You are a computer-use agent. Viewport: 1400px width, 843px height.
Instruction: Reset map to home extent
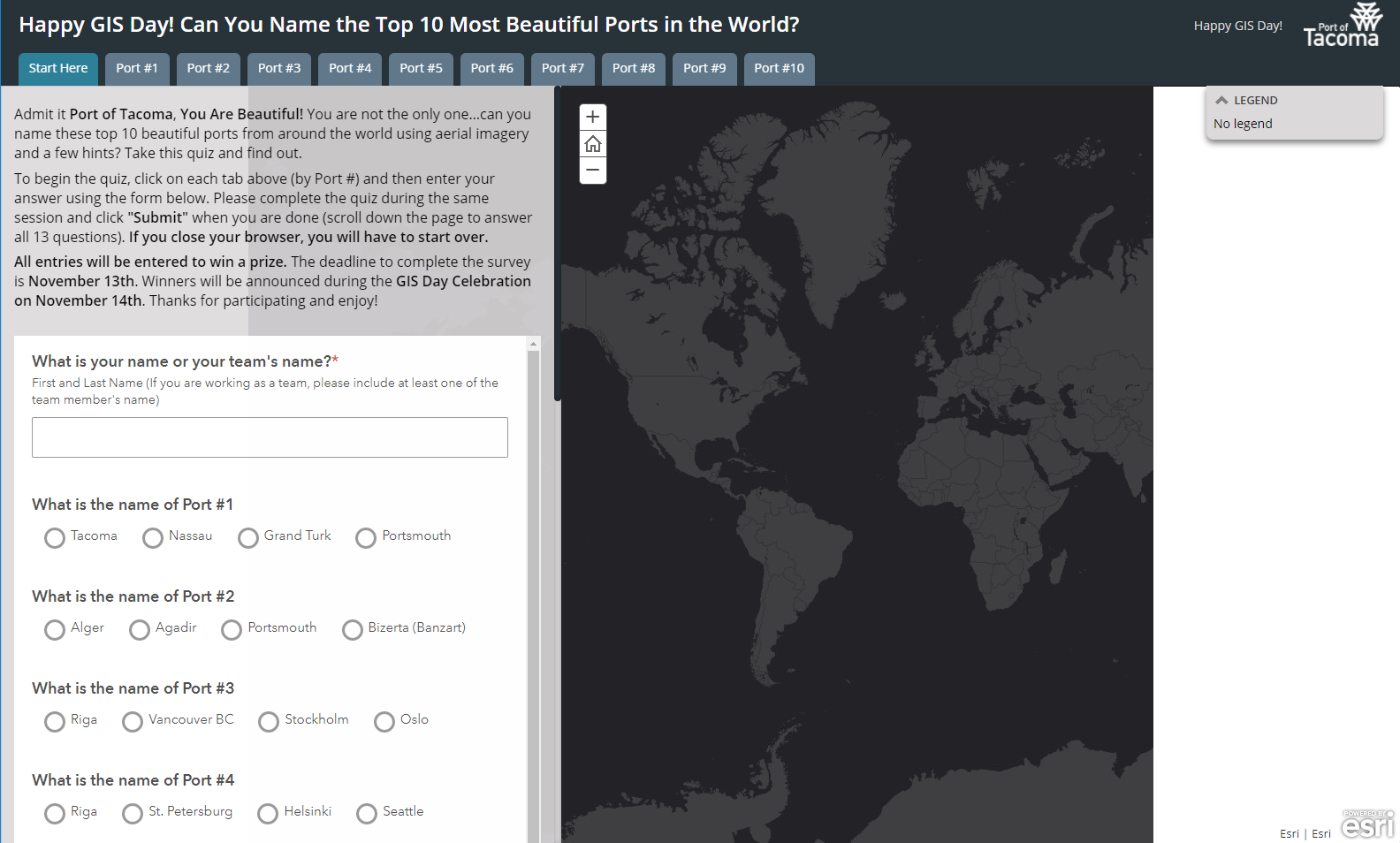tap(592, 144)
